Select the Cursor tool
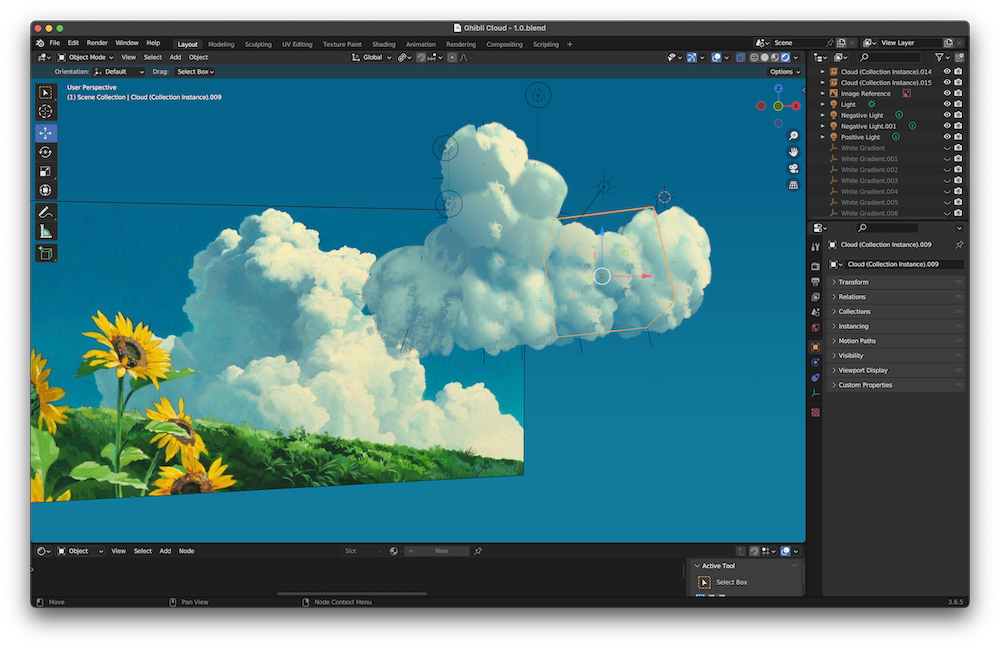This screenshot has width=1000, height=648. tap(45, 111)
